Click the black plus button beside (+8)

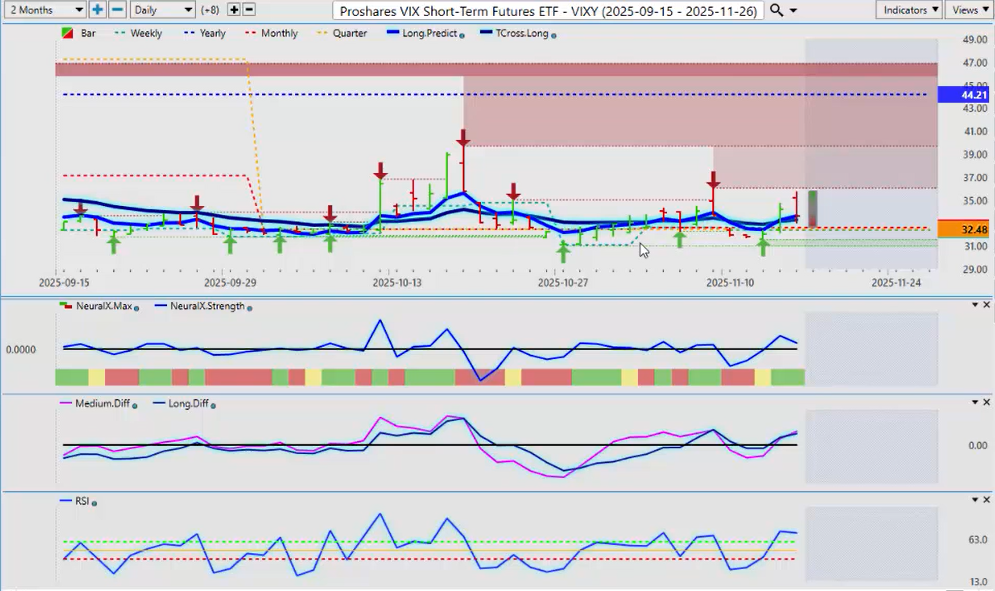pyautogui.click(x=234, y=10)
